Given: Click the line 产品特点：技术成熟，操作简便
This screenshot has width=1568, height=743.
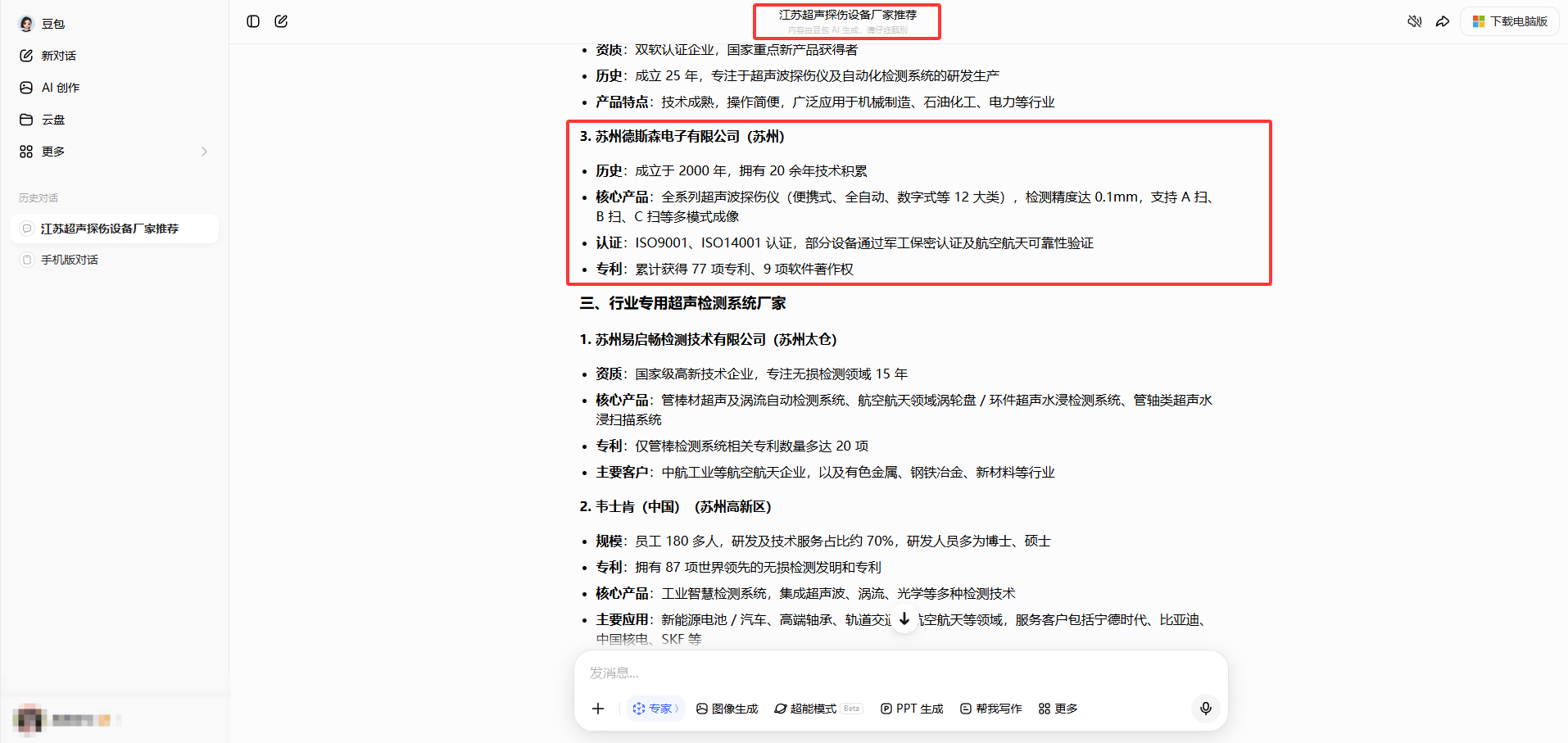Looking at the screenshot, I should [x=825, y=102].
